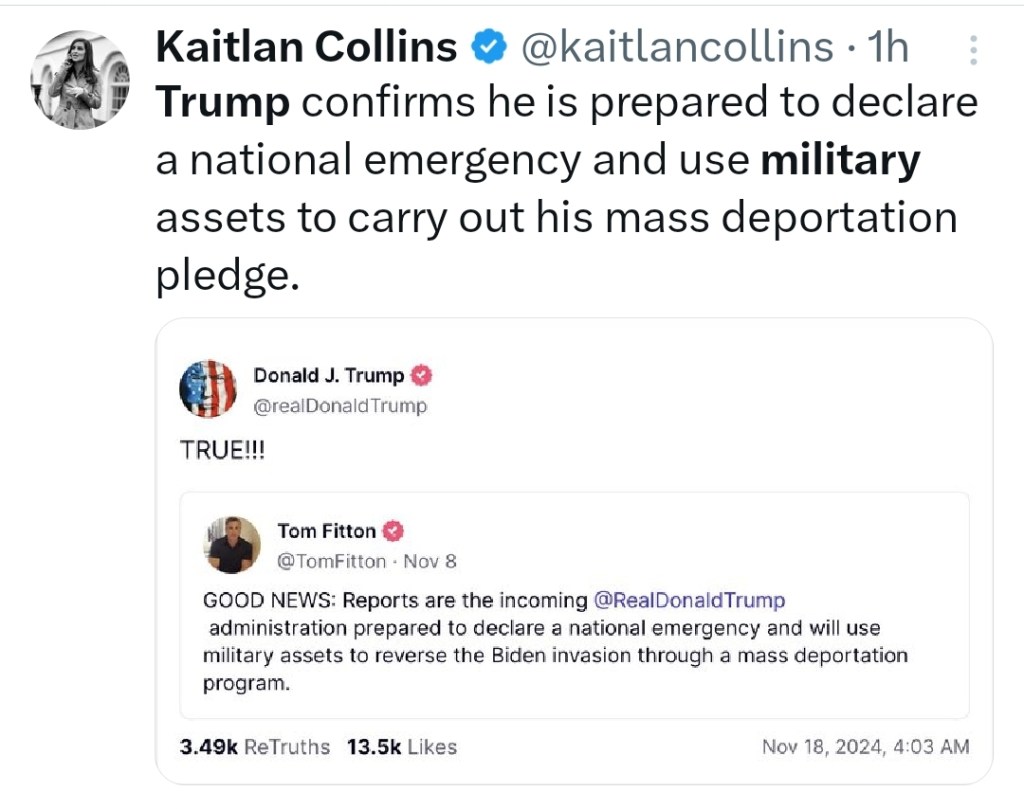
Task: Click the TRUE!!! post text
Action: pos(222,450)
